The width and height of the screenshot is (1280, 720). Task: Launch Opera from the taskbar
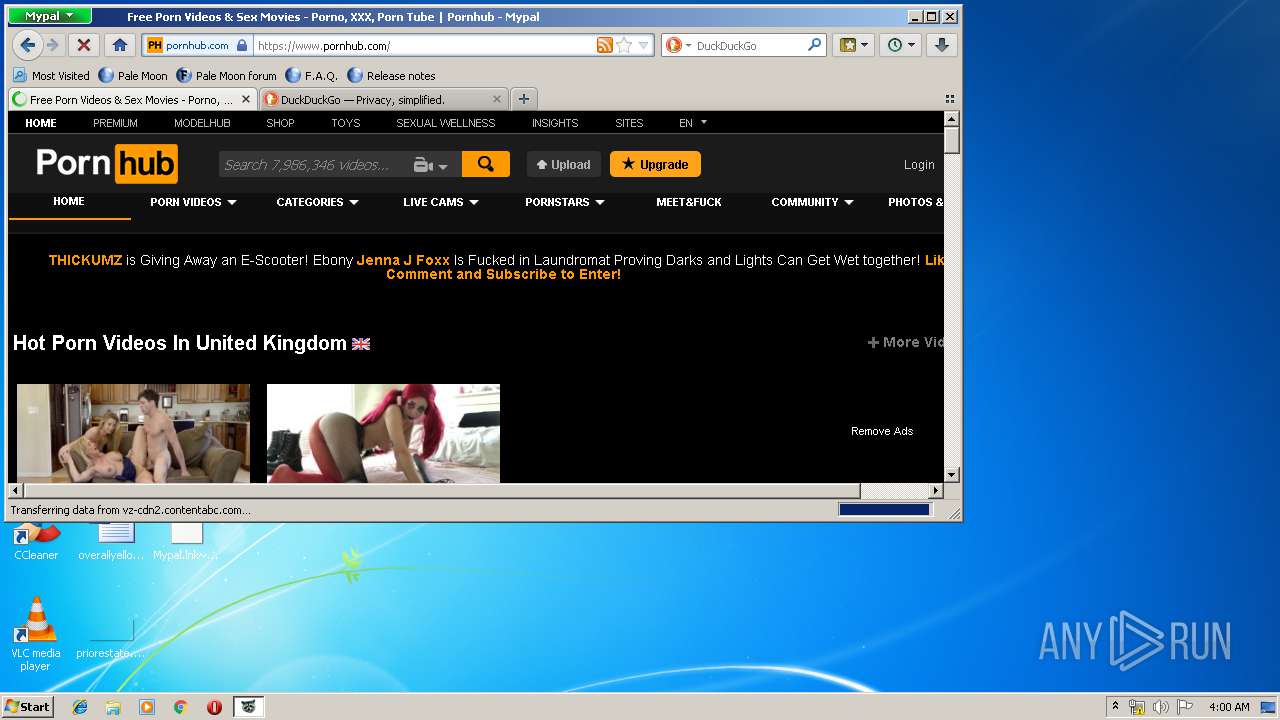point(214,707)
